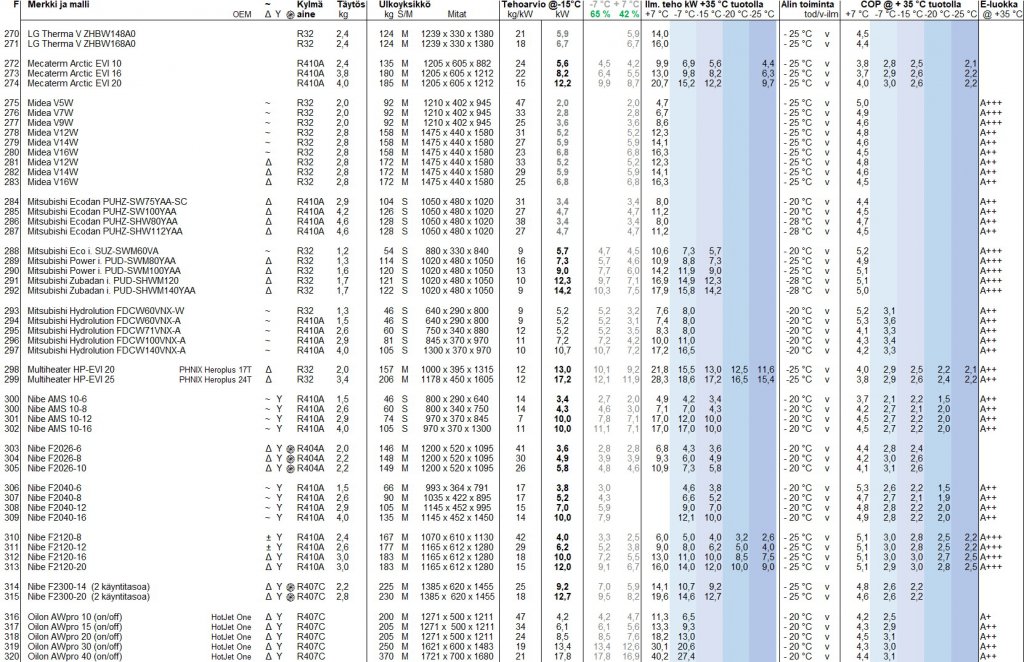Click 'Nibe F2300-14 (2 käyntitasoa)' cell
Screen dimensions: 1024x662
[88, 587]
